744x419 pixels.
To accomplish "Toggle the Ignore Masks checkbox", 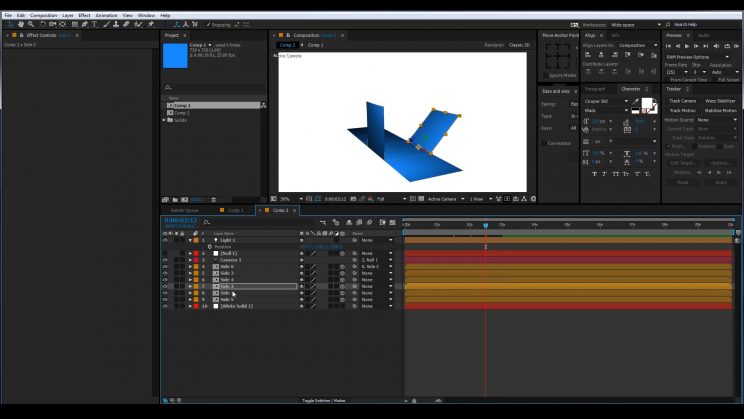I will (545, 75).
